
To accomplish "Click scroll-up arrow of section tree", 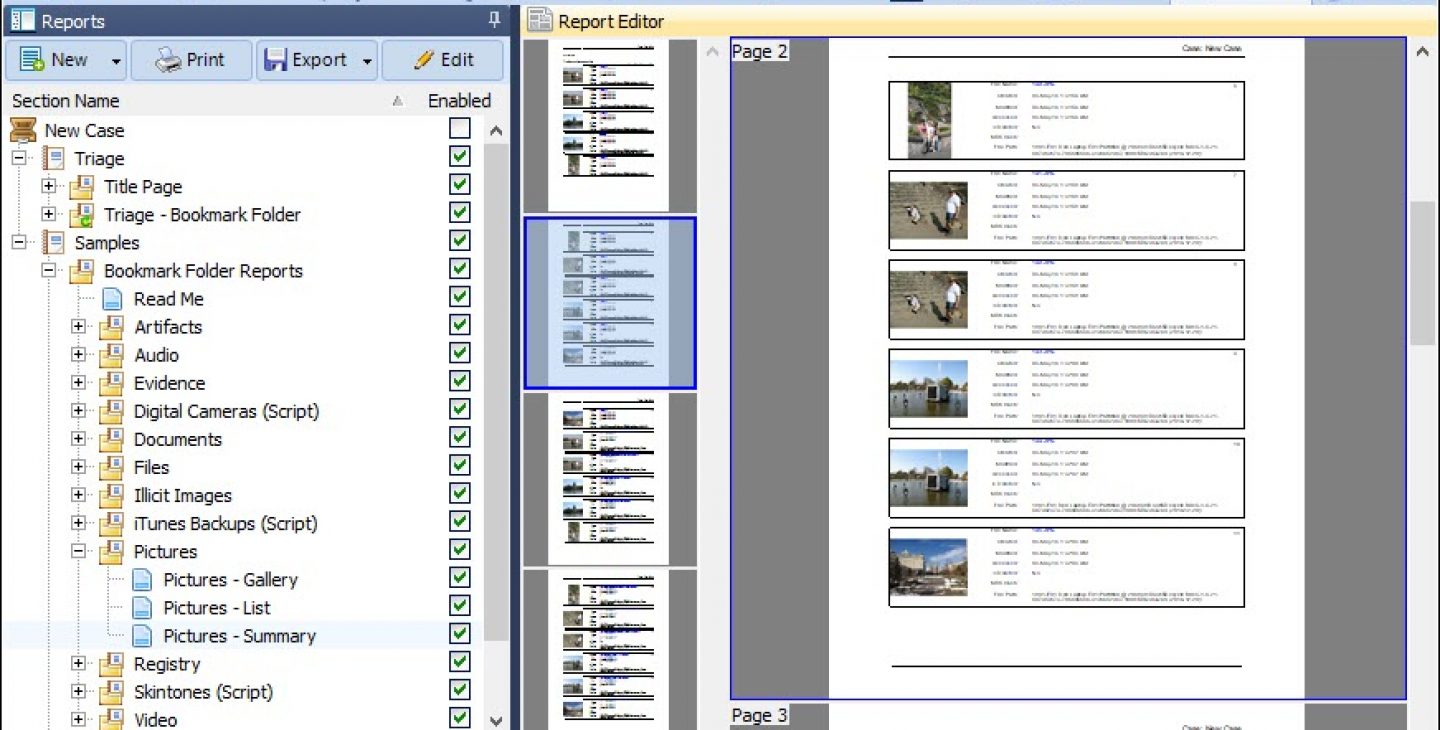I will (x=496, y=131).
